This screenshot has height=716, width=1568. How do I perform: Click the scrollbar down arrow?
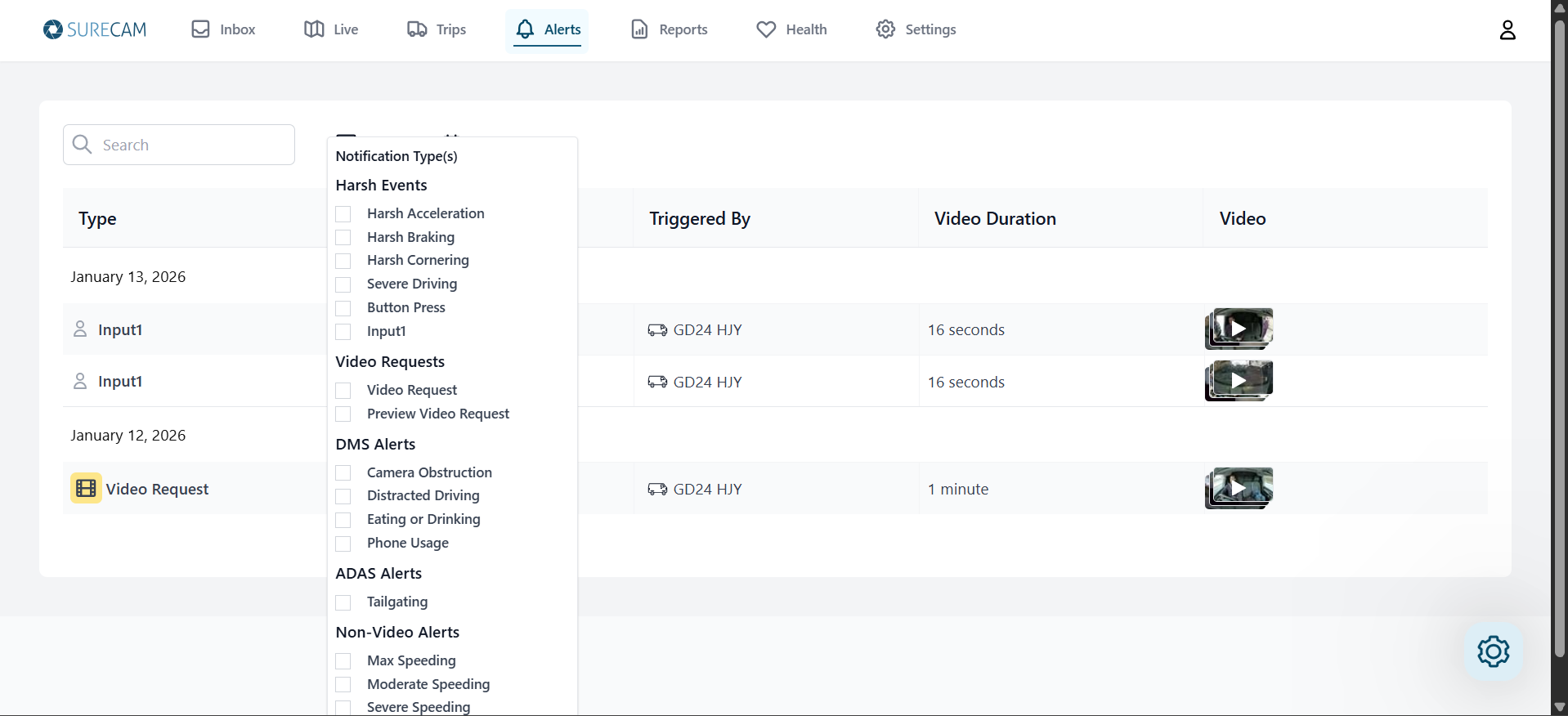tap(1560, 707)
